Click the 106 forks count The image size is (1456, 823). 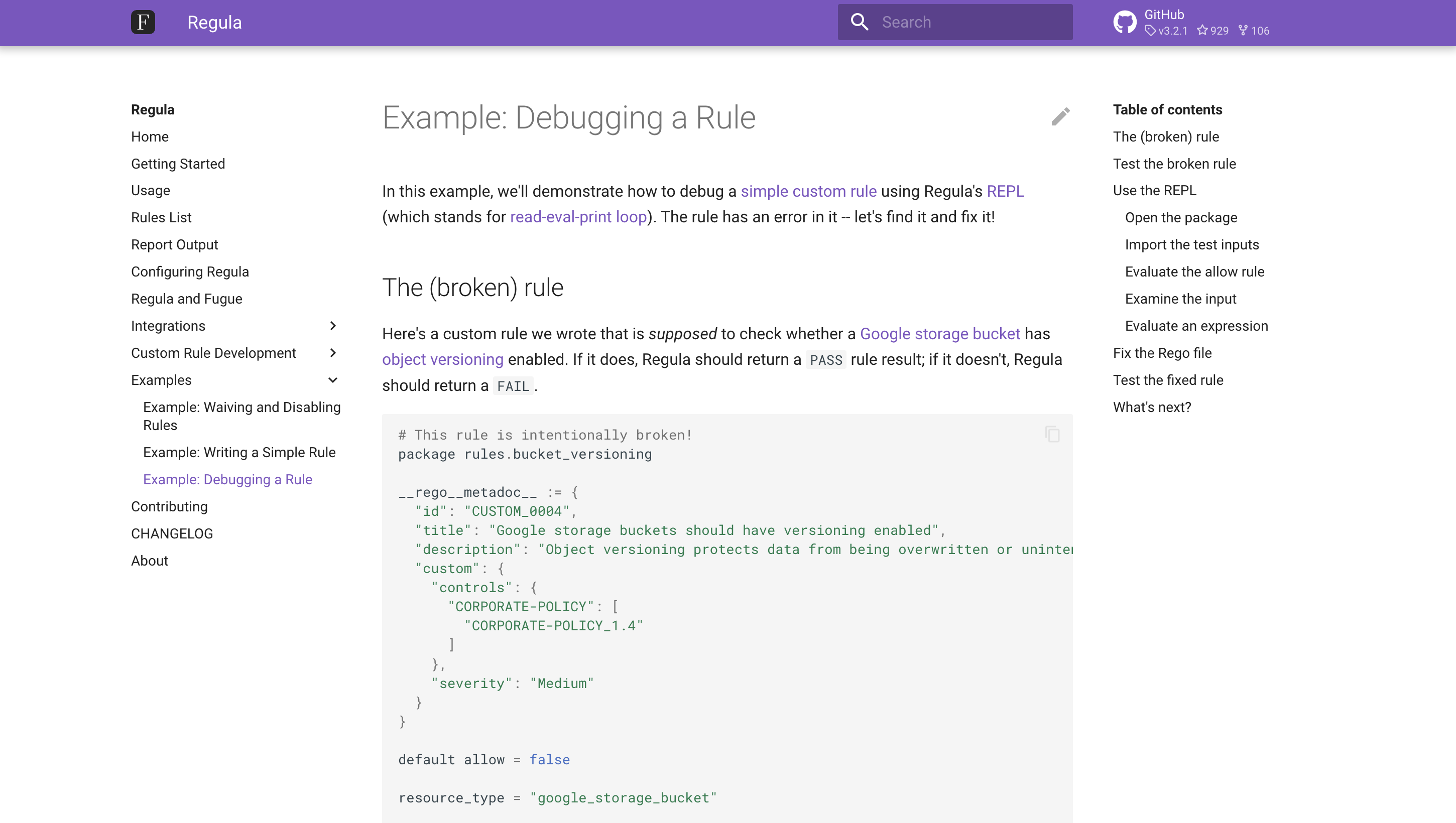point(1254,31)
